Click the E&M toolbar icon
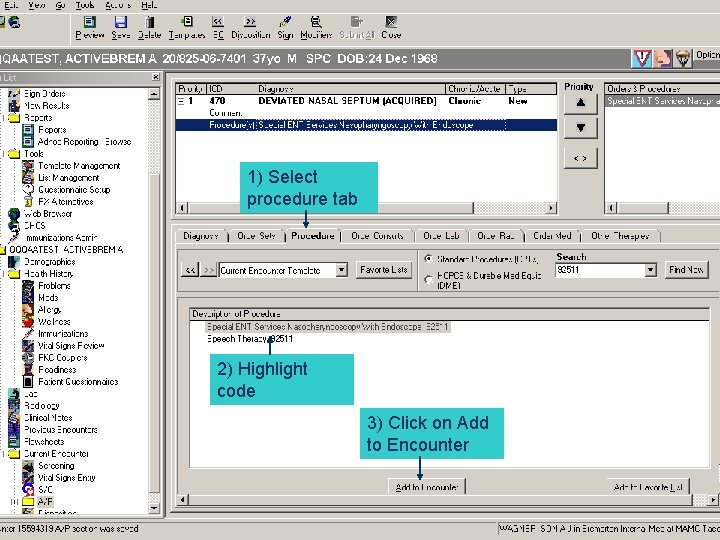This screenshot has width=720, height=540. point(218,28)
